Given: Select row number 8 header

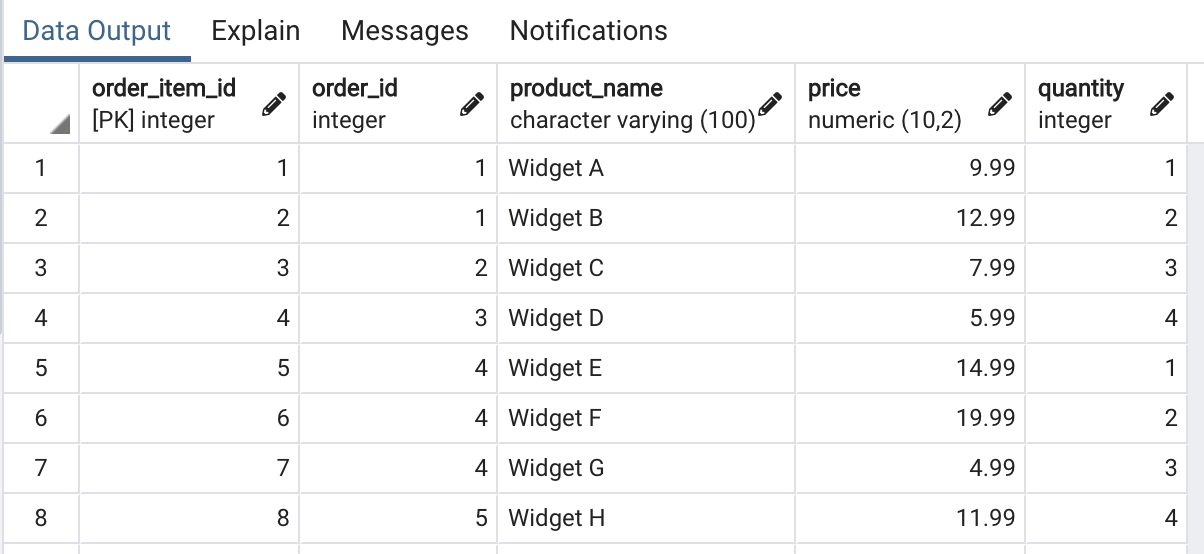Looking at the screenshot, I should tap(40, 518).
